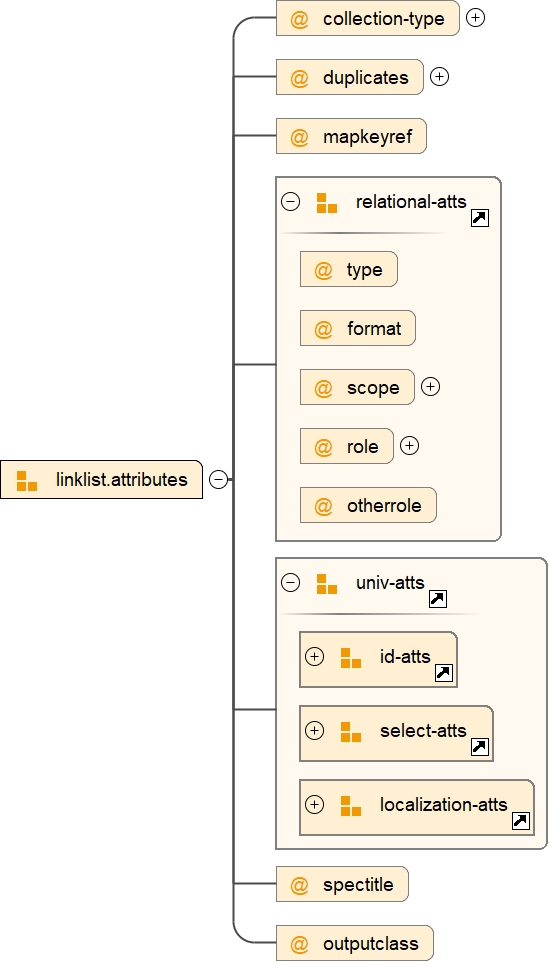
Task: Select the role attribute label
Action: point(363,447)
